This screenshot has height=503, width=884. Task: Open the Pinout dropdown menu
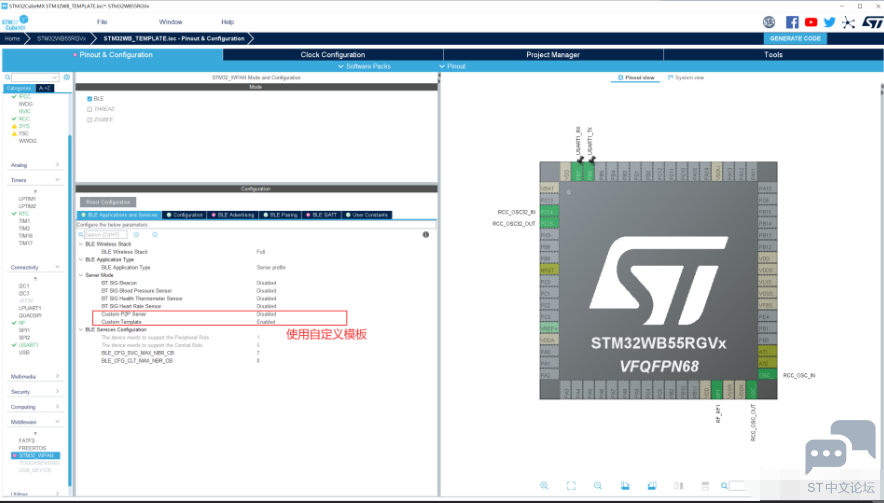point(453,66)
